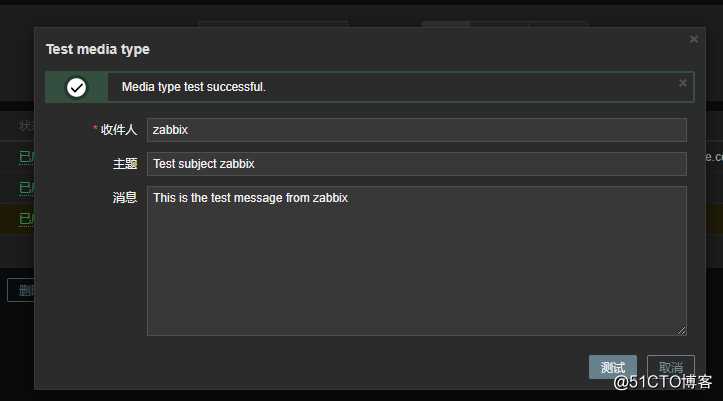Click the partially hidden button behind dialog
The height and width of the screenshot is (401, 723).
(21, 290)
